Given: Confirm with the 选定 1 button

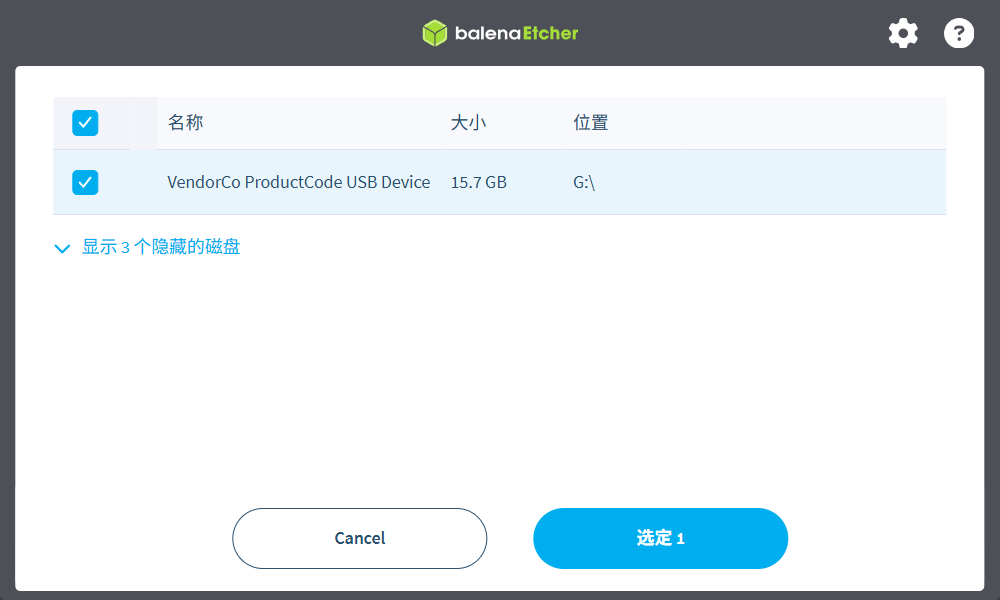Looking at the screenshot, I should point(660,538).
